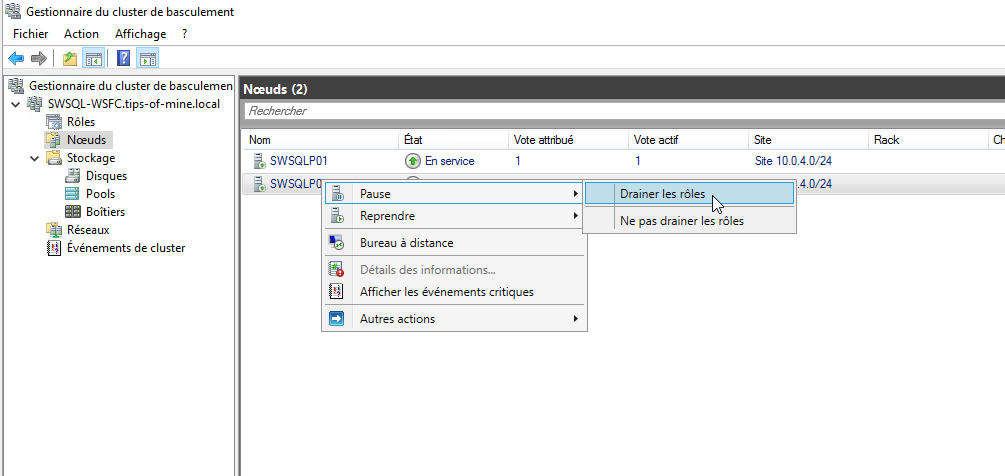1005x476 pixels.
Task: Open the blue Help question mark icon
Action: tap(124, 59)
